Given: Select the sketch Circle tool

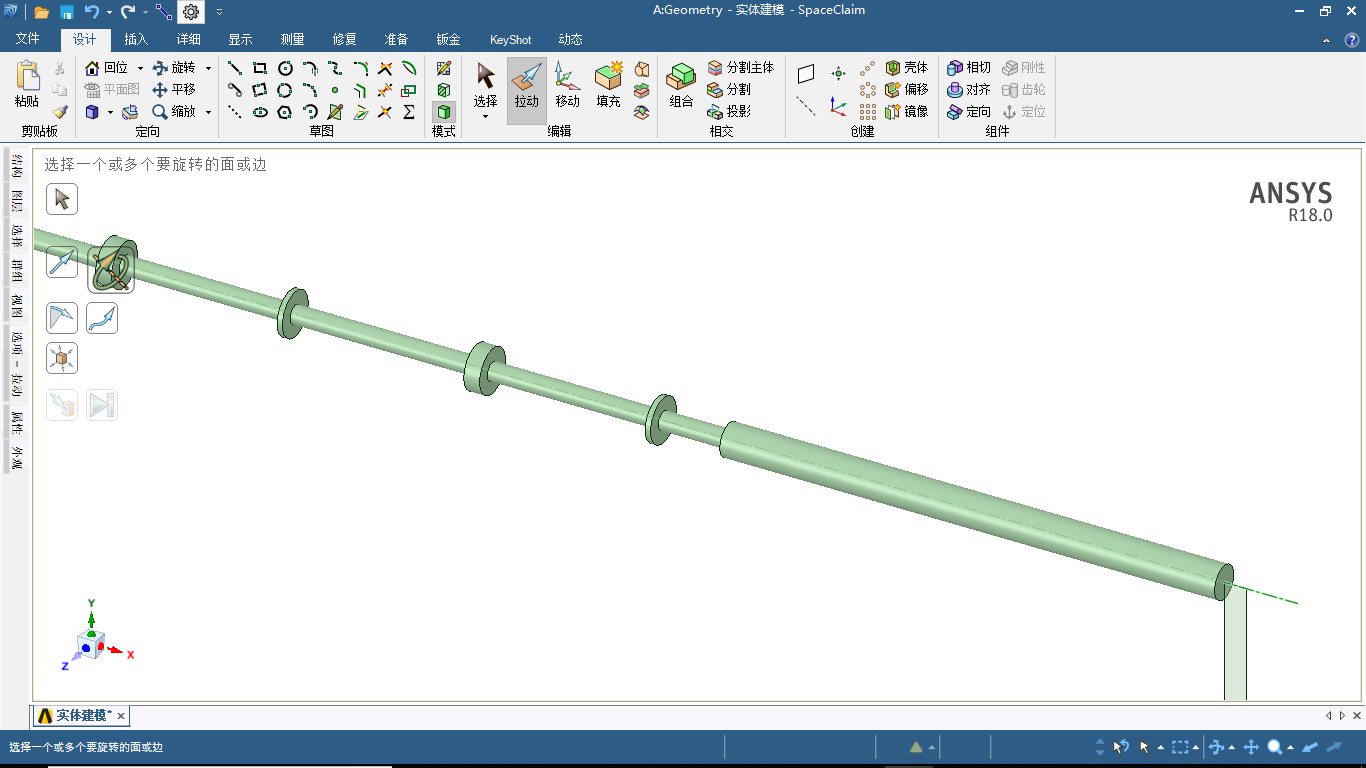Looking at the screenshot, I should click(x=285, y=68).
